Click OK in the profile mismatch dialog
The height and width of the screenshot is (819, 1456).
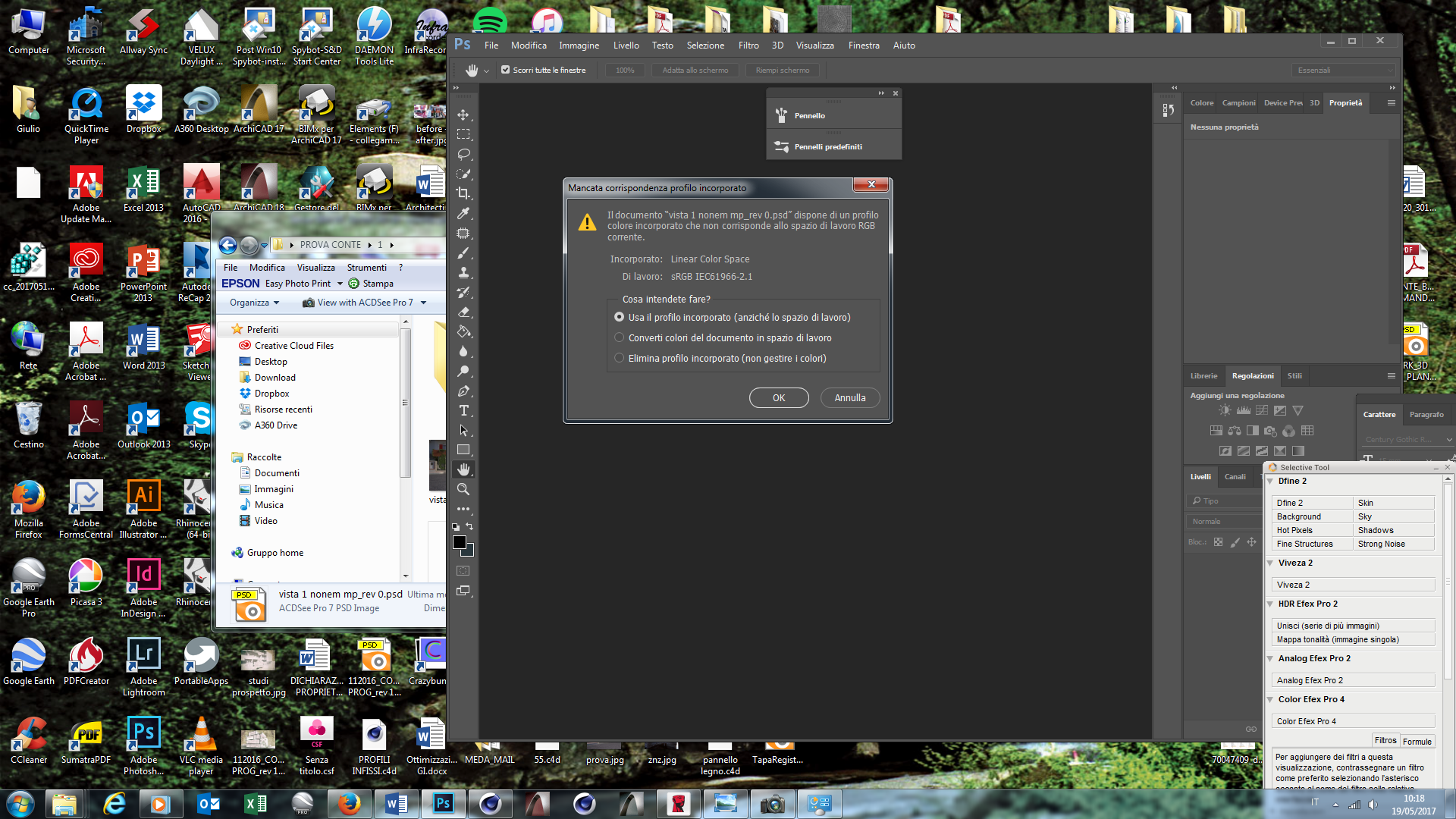pos(779,397)
